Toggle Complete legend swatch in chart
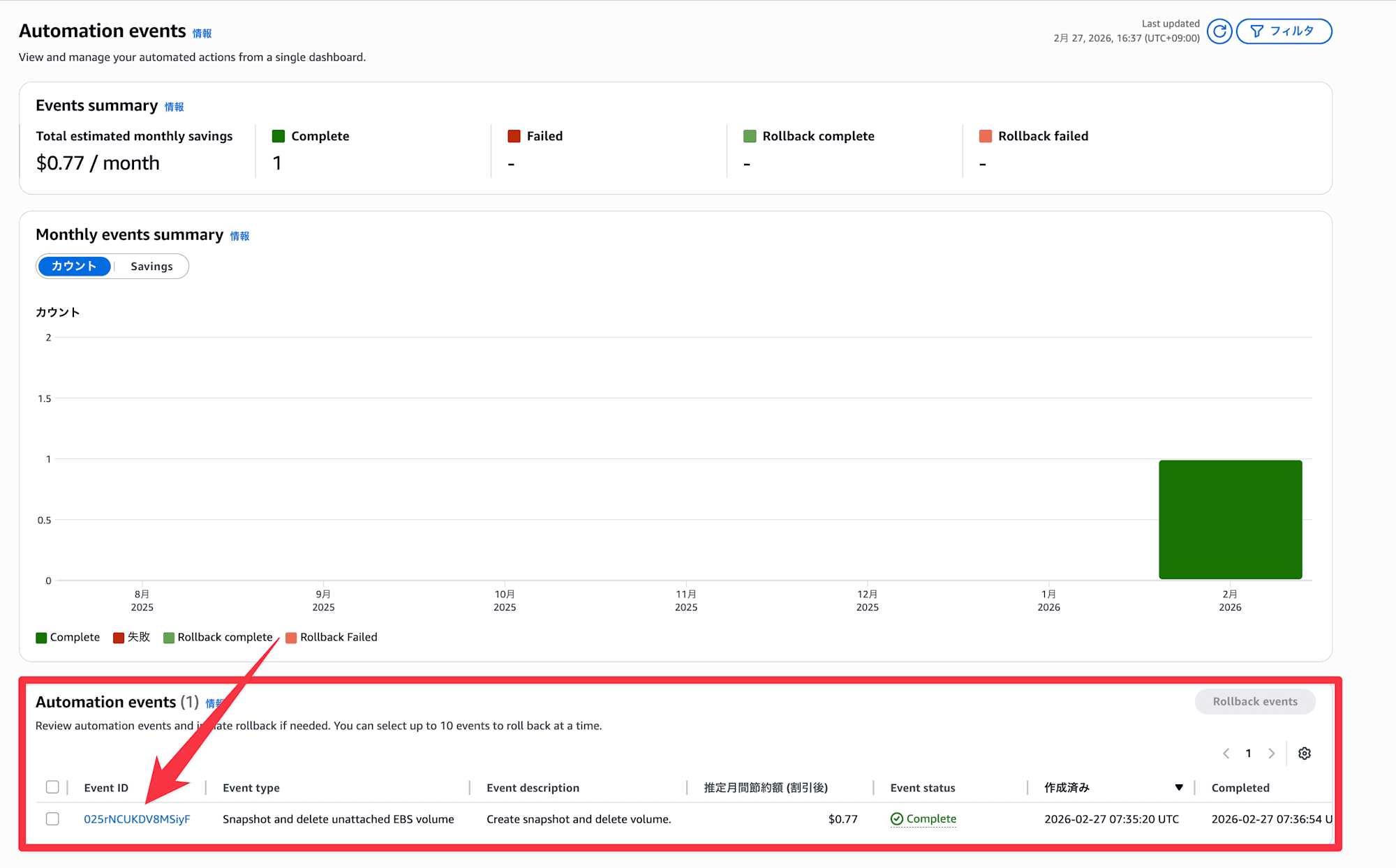Screen dimensions: 1396x868 pyautogui.click(x=41, y=638)
